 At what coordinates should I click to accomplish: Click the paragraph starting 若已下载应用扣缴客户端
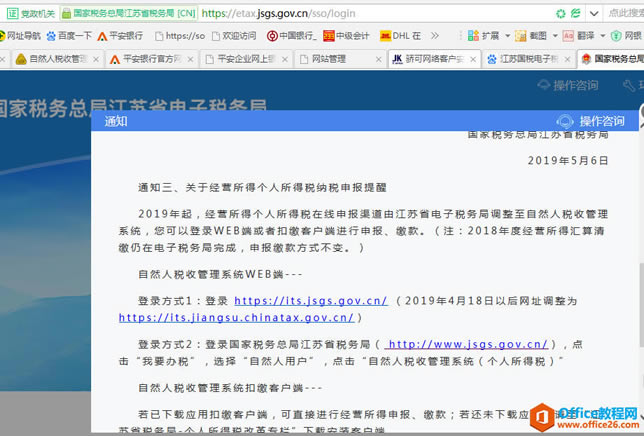[363, 422]
